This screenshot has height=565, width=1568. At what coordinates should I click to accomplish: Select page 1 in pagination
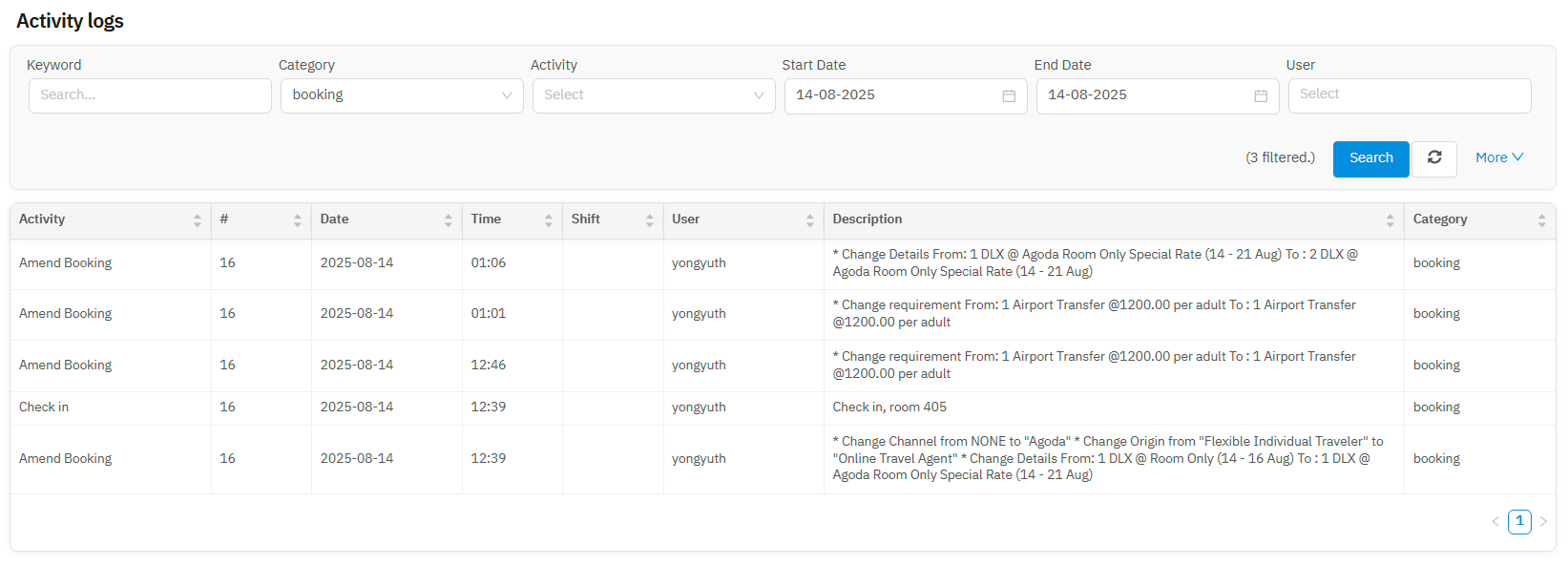point(1519,522)
